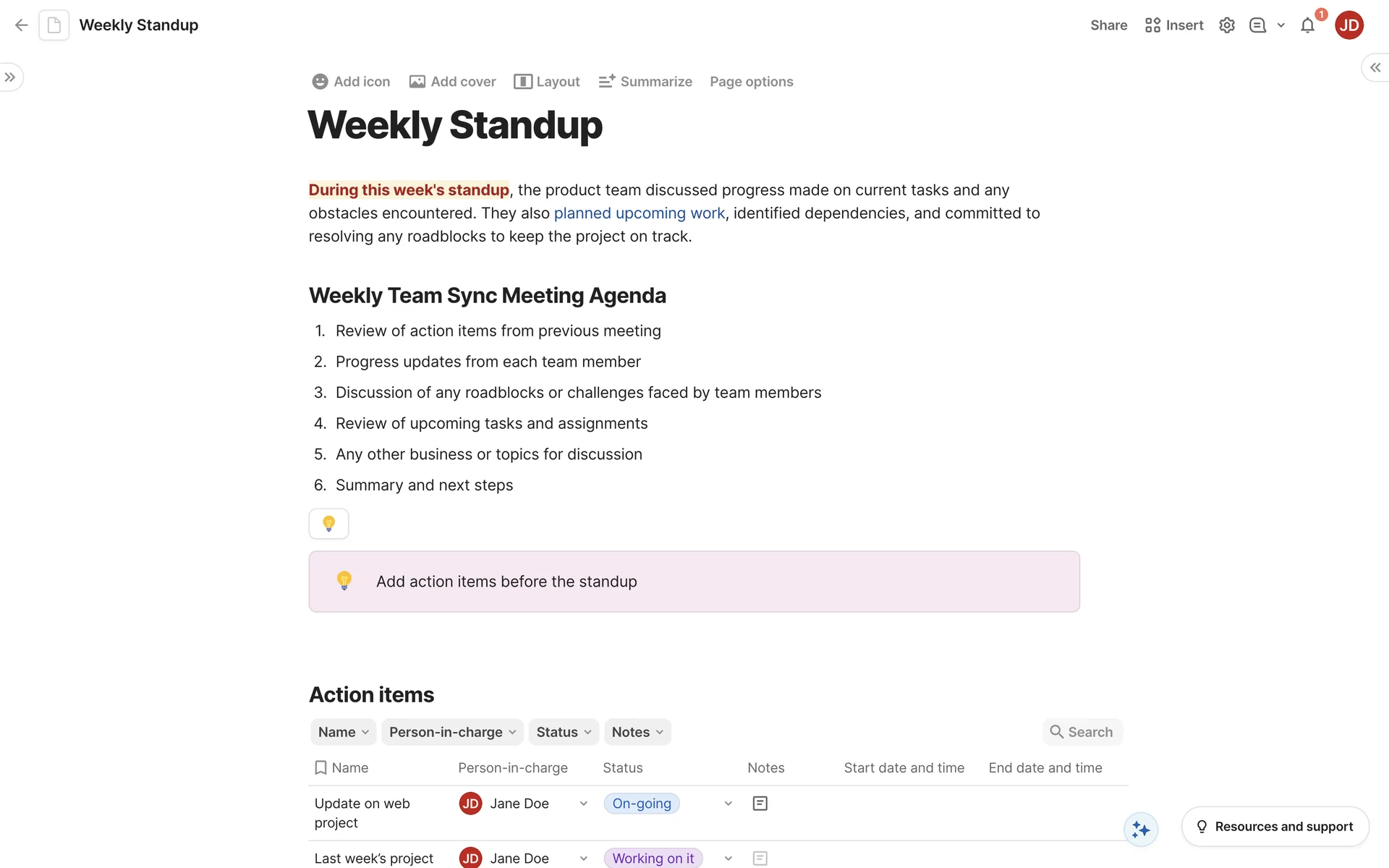1389x868 pixels.
Task: Open the Insert panel
Action: pos(1173,25)
